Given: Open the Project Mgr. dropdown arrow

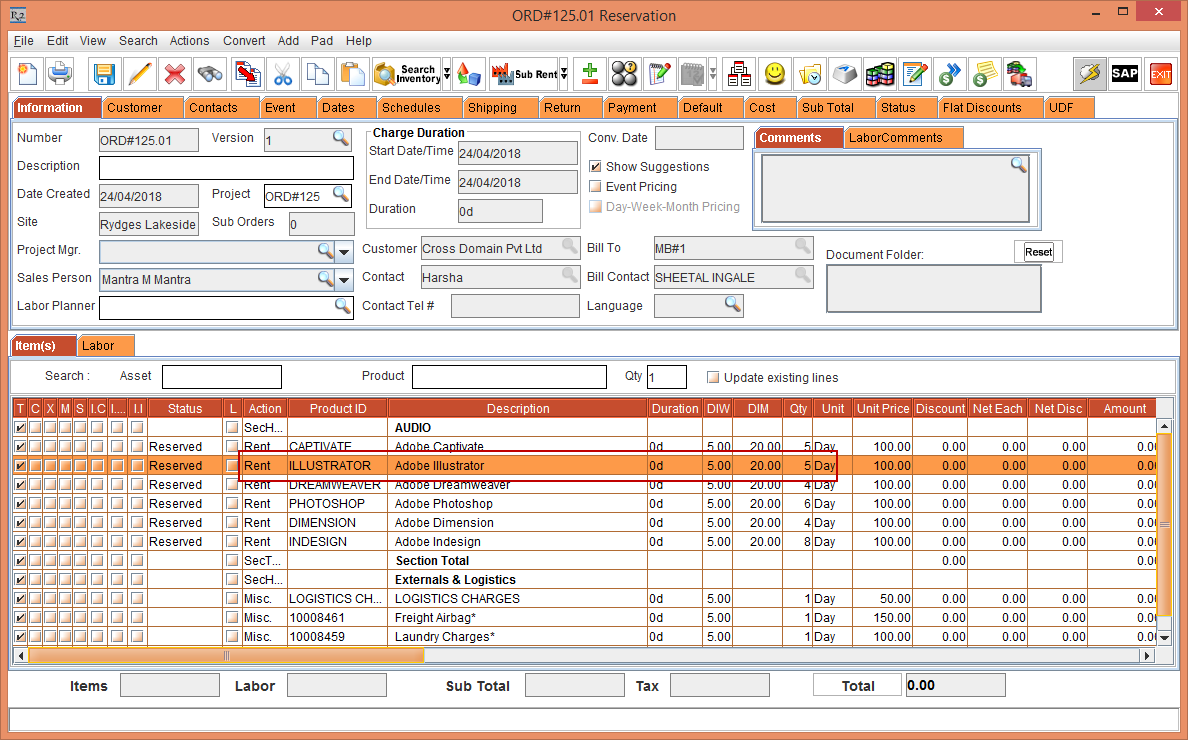Looking at the screenshot, I should [x=345, y=251].
